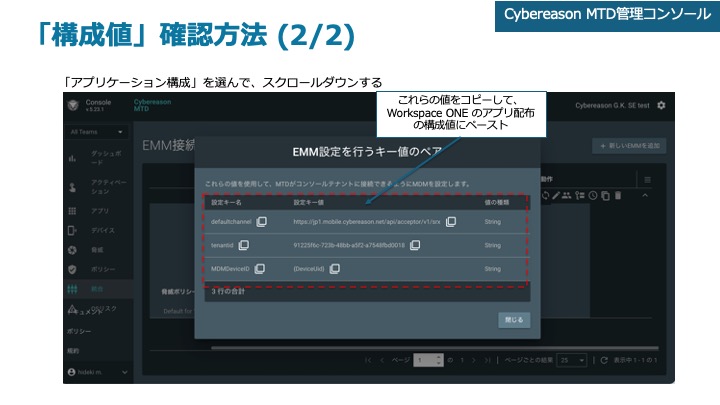Open the column menu icon in table header
Screen dimensions: 720x405
pos(647,180)
